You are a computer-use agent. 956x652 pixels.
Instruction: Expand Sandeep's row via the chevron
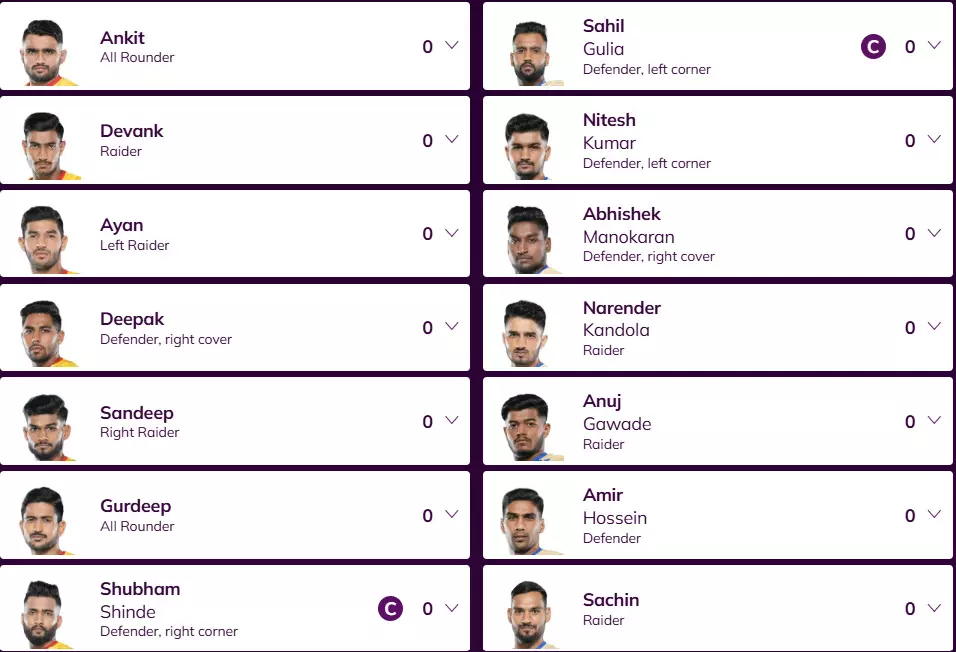point(451,421)
